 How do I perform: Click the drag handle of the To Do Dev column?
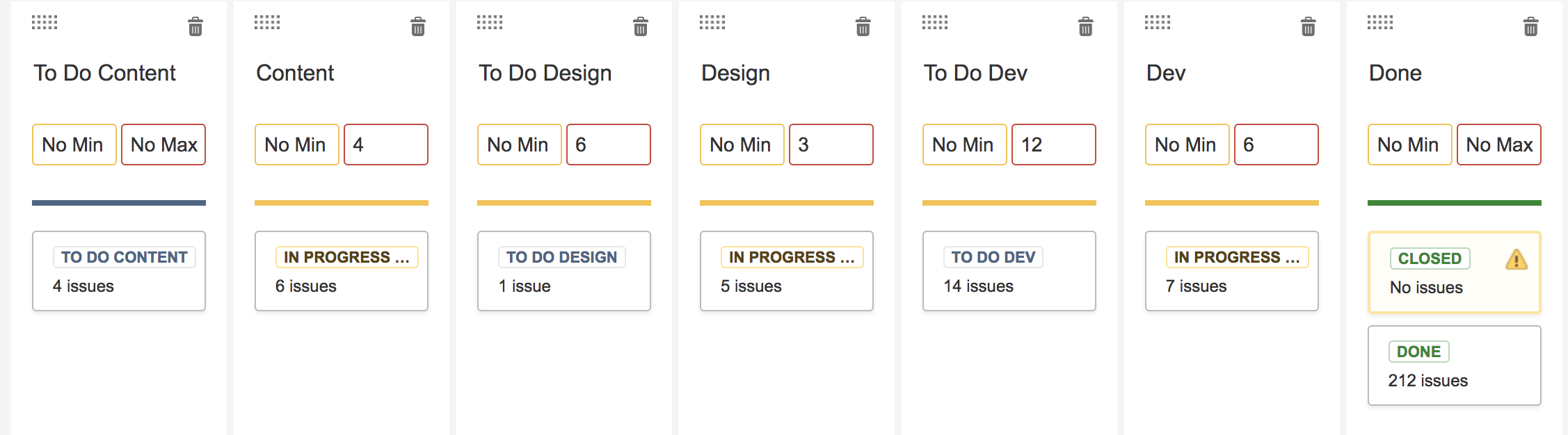(934, 22)
